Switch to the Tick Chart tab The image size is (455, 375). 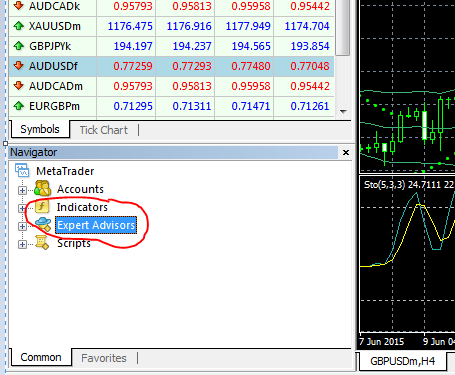[104, 130]
